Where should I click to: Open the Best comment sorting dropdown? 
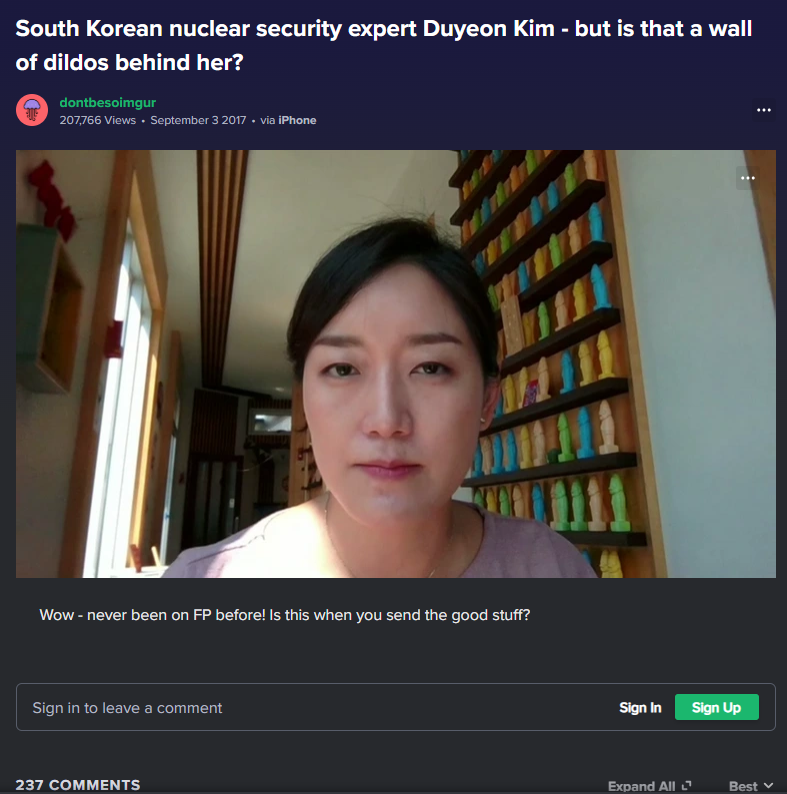751,786
